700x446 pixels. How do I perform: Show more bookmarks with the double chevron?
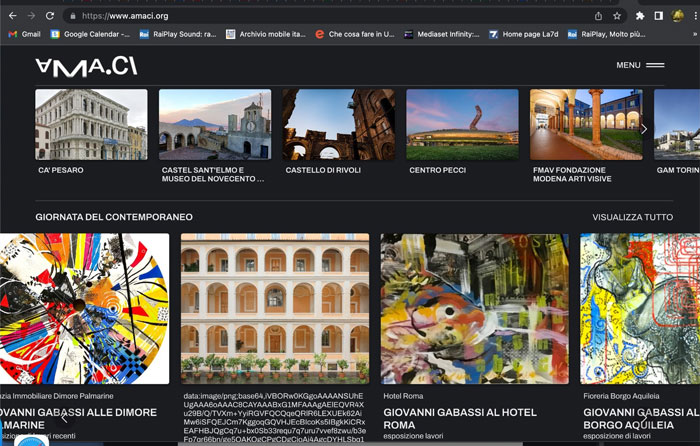tap(695, 34)
